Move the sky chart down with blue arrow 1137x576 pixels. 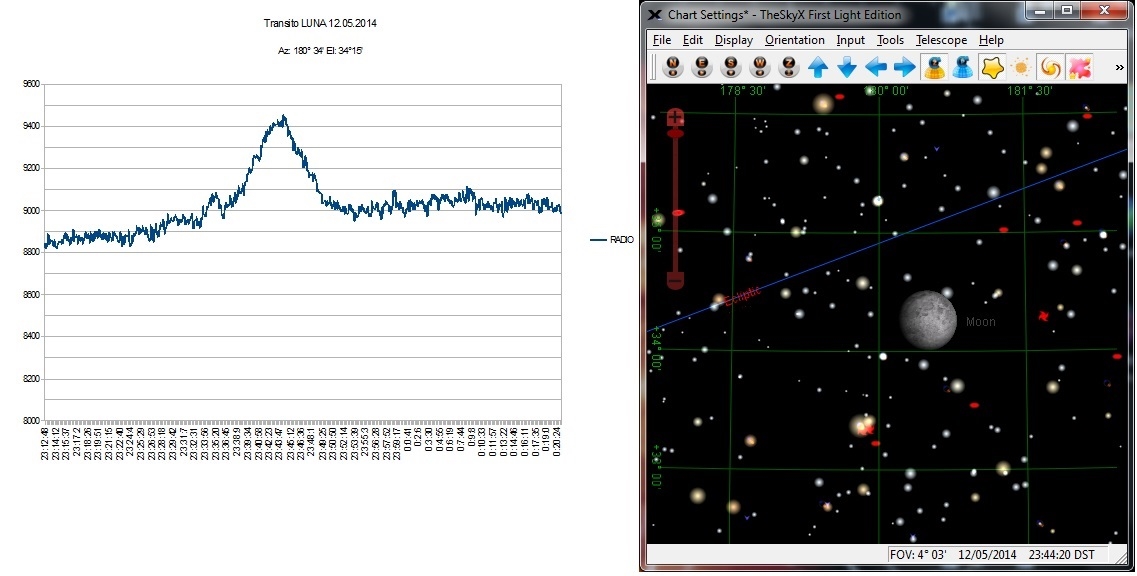(847, 67)
